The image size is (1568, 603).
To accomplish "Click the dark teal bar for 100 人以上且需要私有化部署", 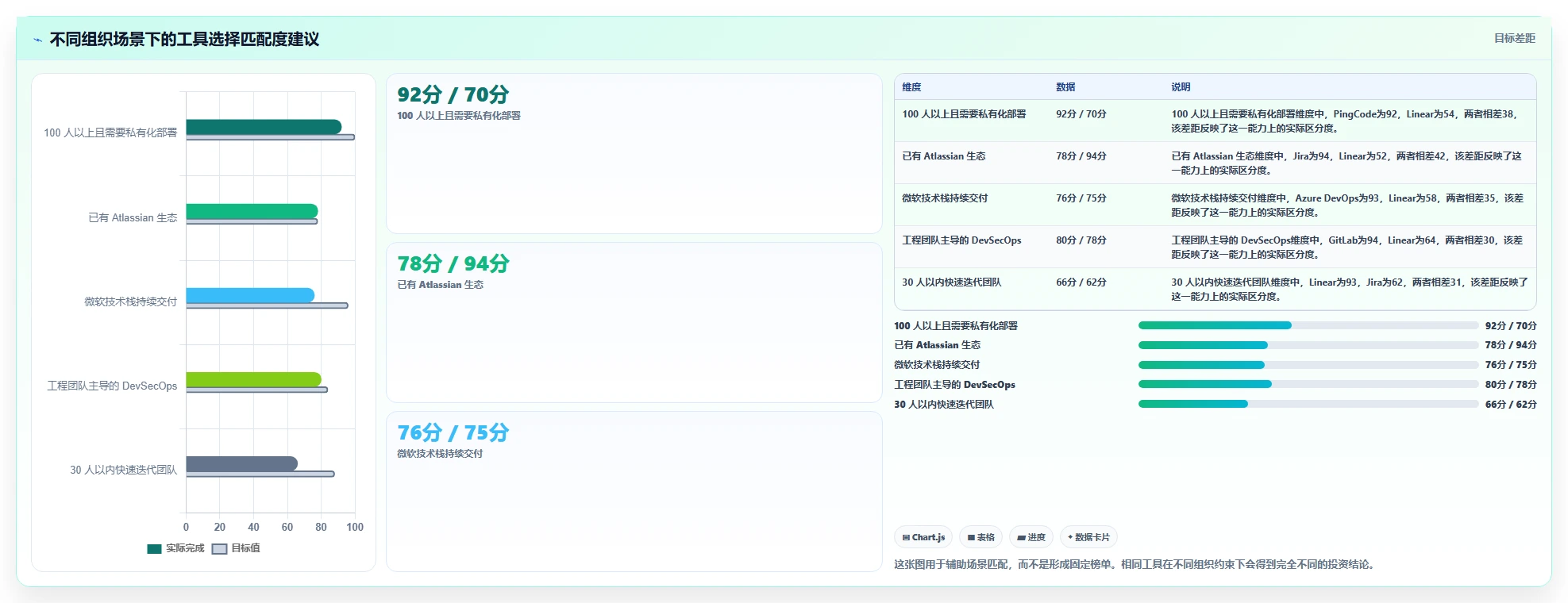I will [264, 127].
